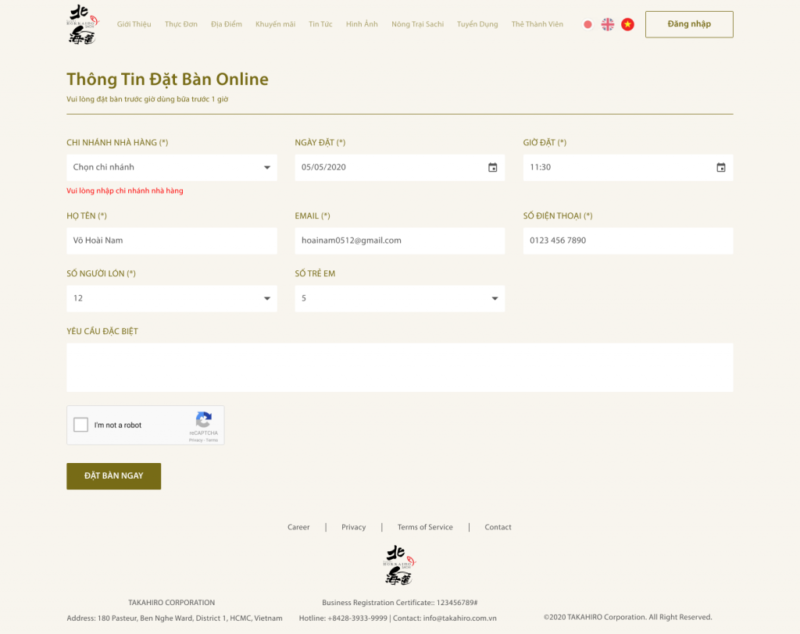Click the Yêu Cầu Đặc Biệt text area

(399, 367)
